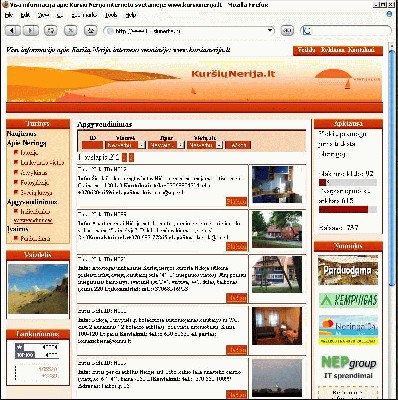Click the Forward arrow toolbar button
Image resolution: width=398 pixels, height=400 pixels.
(x=31, y=31)
